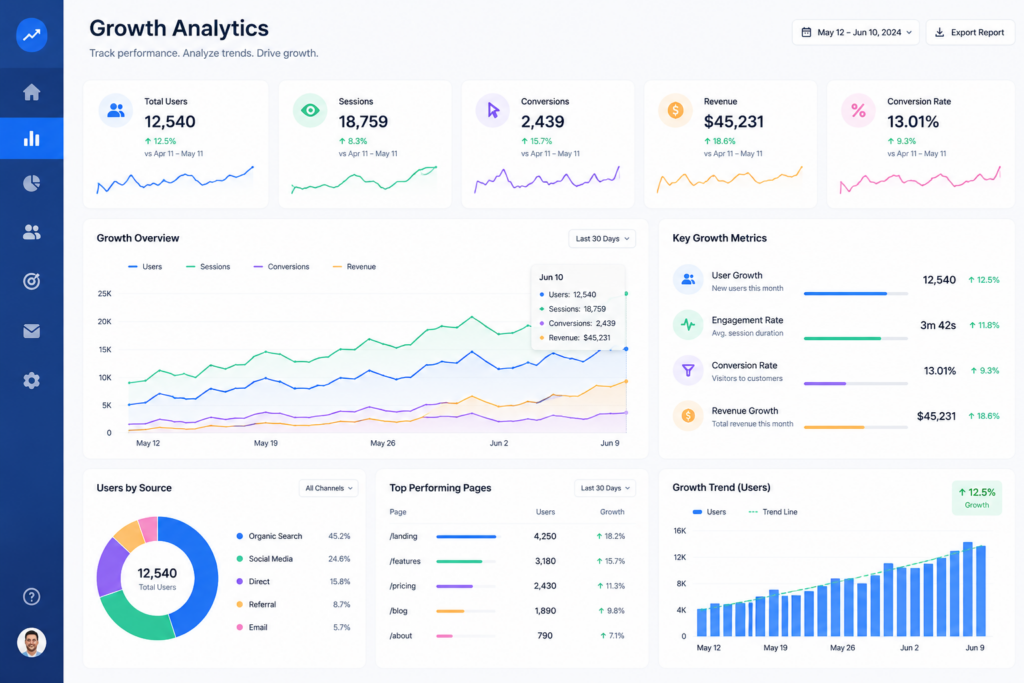Viewport: 1024px width, 683px height.
Task: Open the pie chart reports sidebar icon
Action: coord(31,183)
